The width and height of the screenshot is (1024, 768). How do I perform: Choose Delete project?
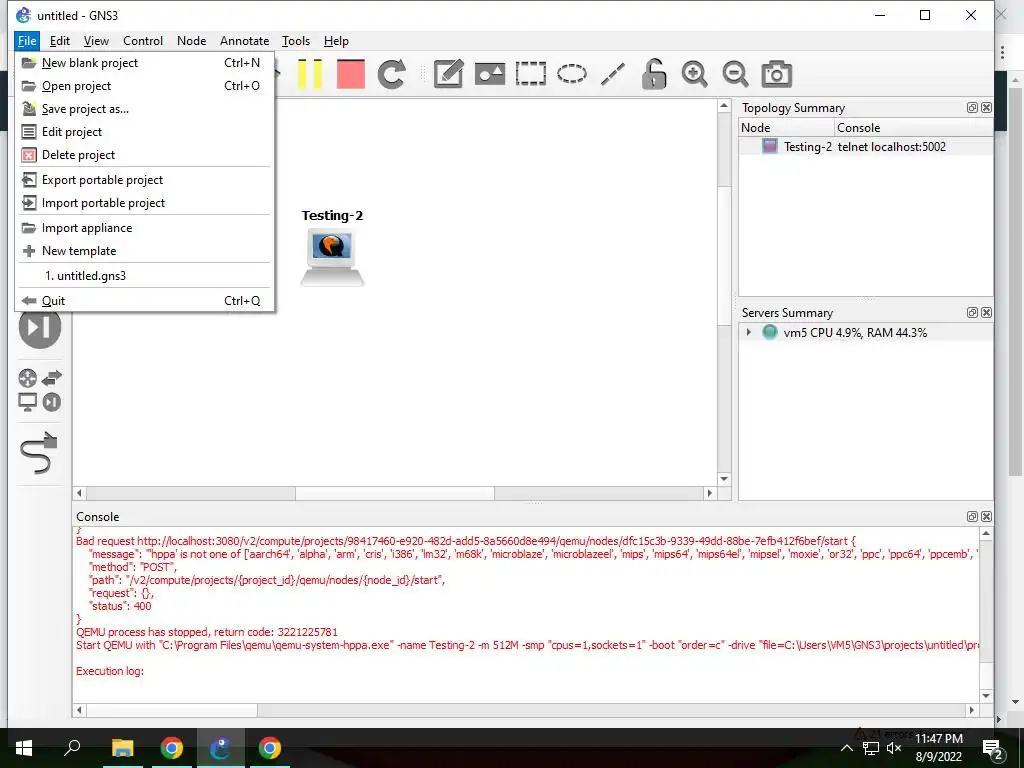(144, 155)
